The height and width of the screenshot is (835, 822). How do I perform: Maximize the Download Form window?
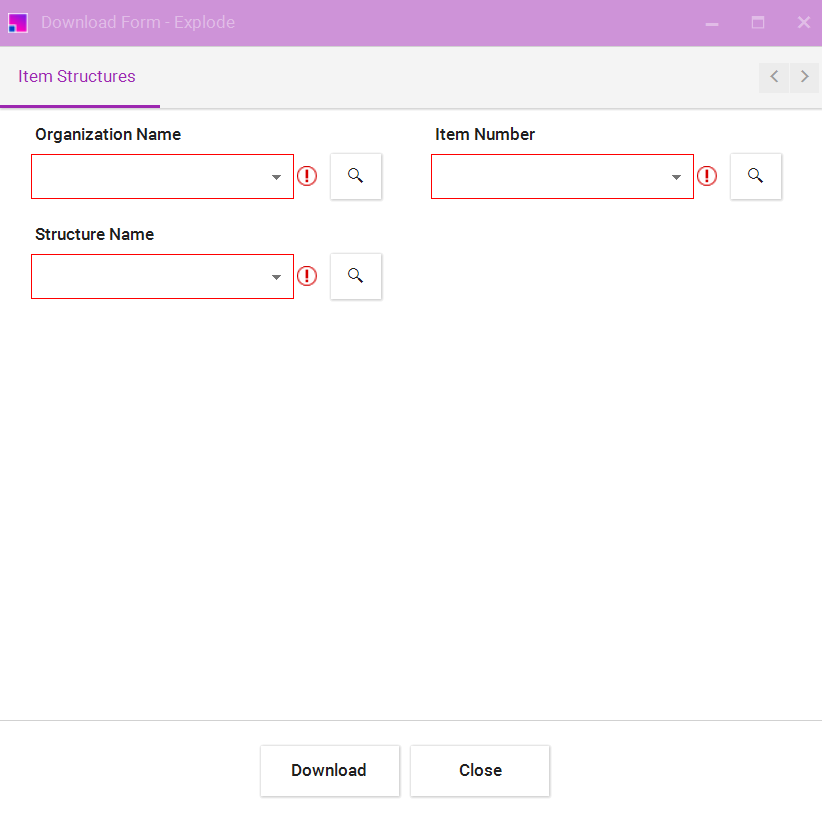tap(758, 23)
